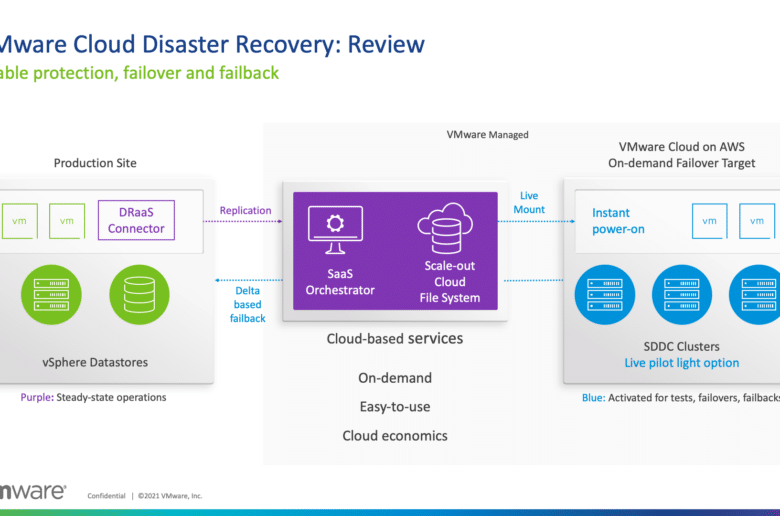The width and height of the screenshot is (780, 516).
Task: Click the VMware Managed label
Action: pyautogui.click(x=488, y=135)
